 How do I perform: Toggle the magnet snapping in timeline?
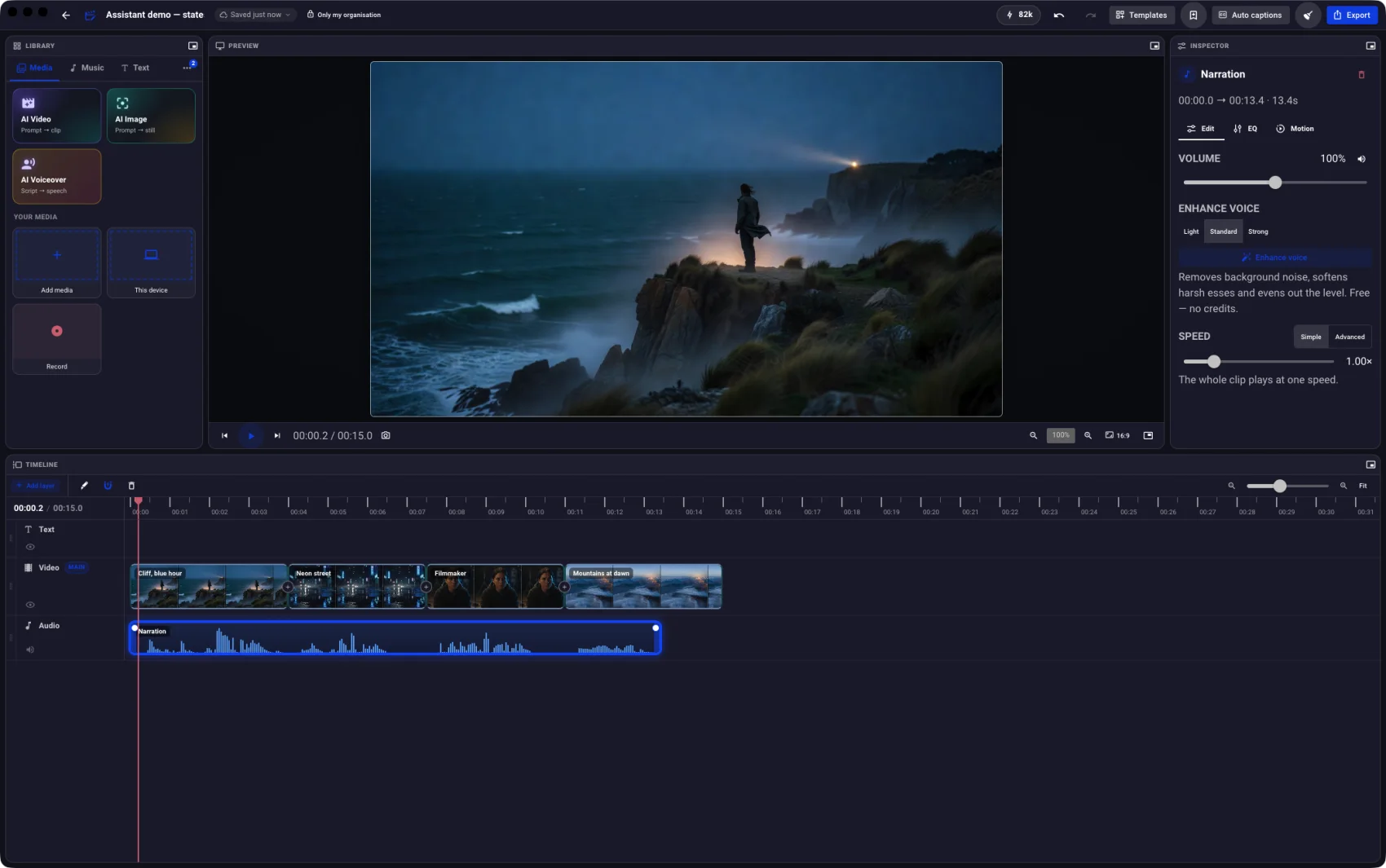(x=108, y=486)
